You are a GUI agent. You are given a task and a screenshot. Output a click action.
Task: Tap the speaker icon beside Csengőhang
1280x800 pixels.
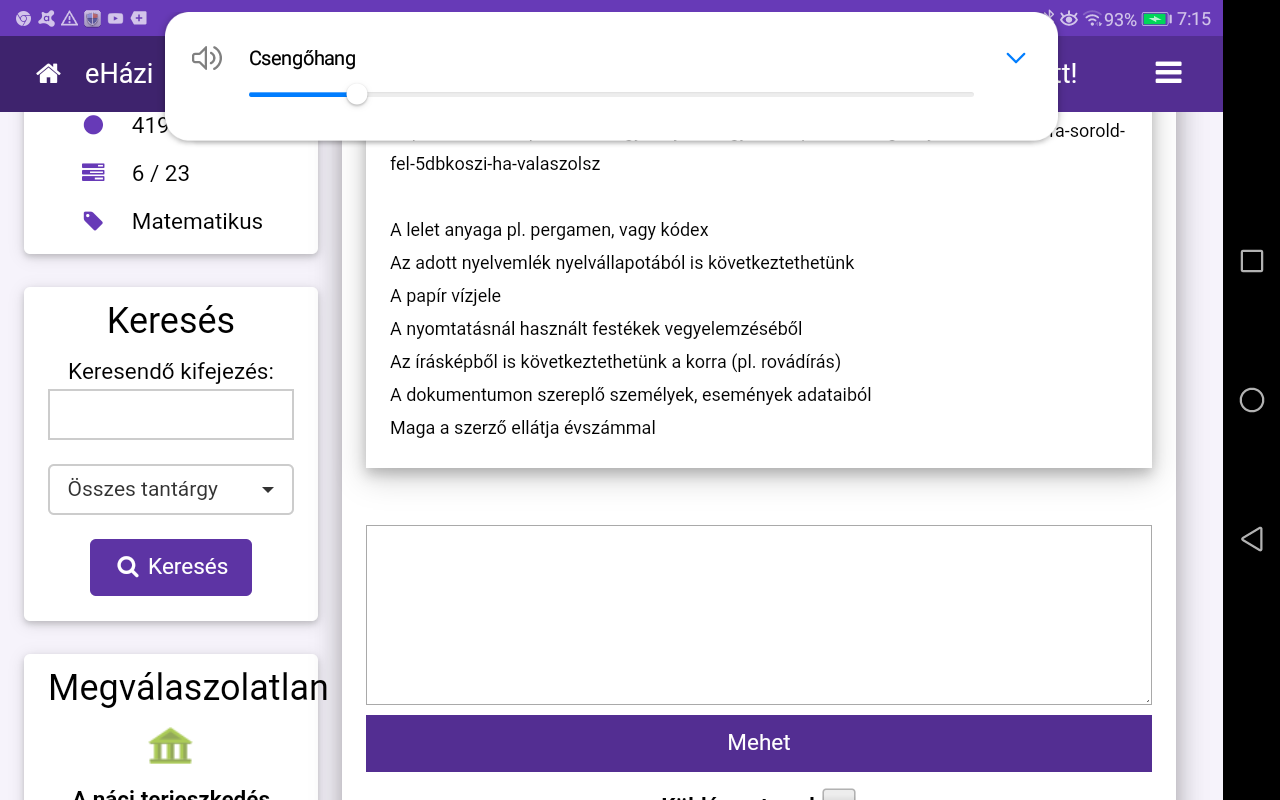point(206,58)
